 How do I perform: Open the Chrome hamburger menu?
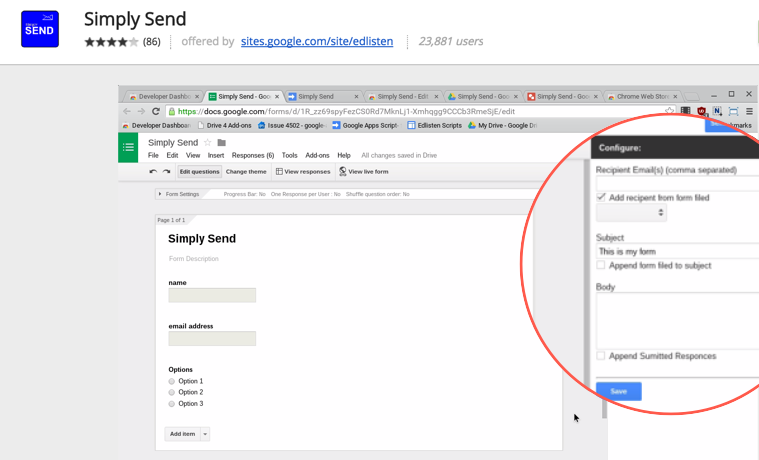(x=749, y=111)
